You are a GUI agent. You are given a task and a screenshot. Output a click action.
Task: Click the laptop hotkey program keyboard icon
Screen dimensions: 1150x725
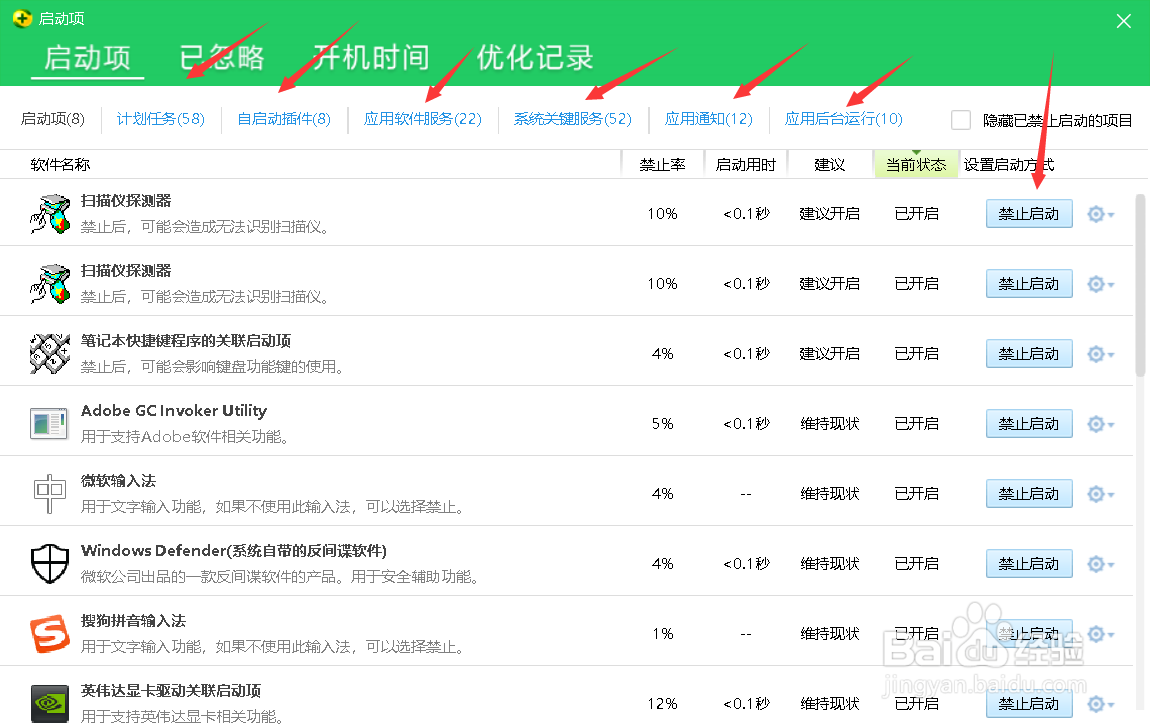50,353
